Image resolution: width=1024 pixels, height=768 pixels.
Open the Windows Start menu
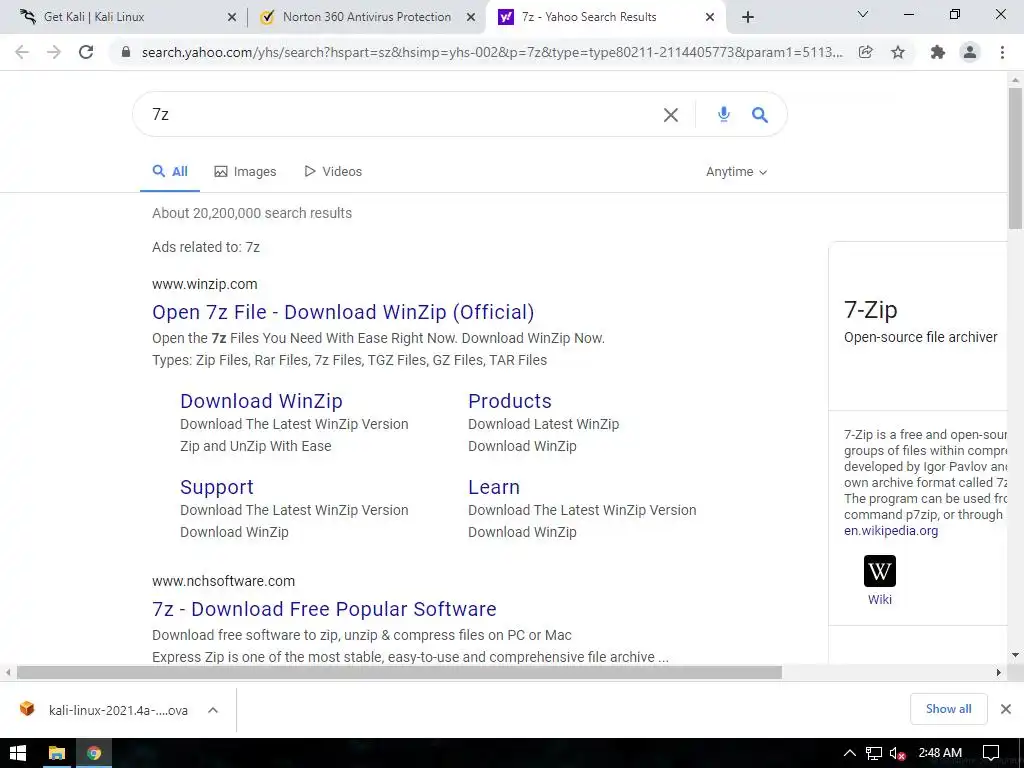18,753
